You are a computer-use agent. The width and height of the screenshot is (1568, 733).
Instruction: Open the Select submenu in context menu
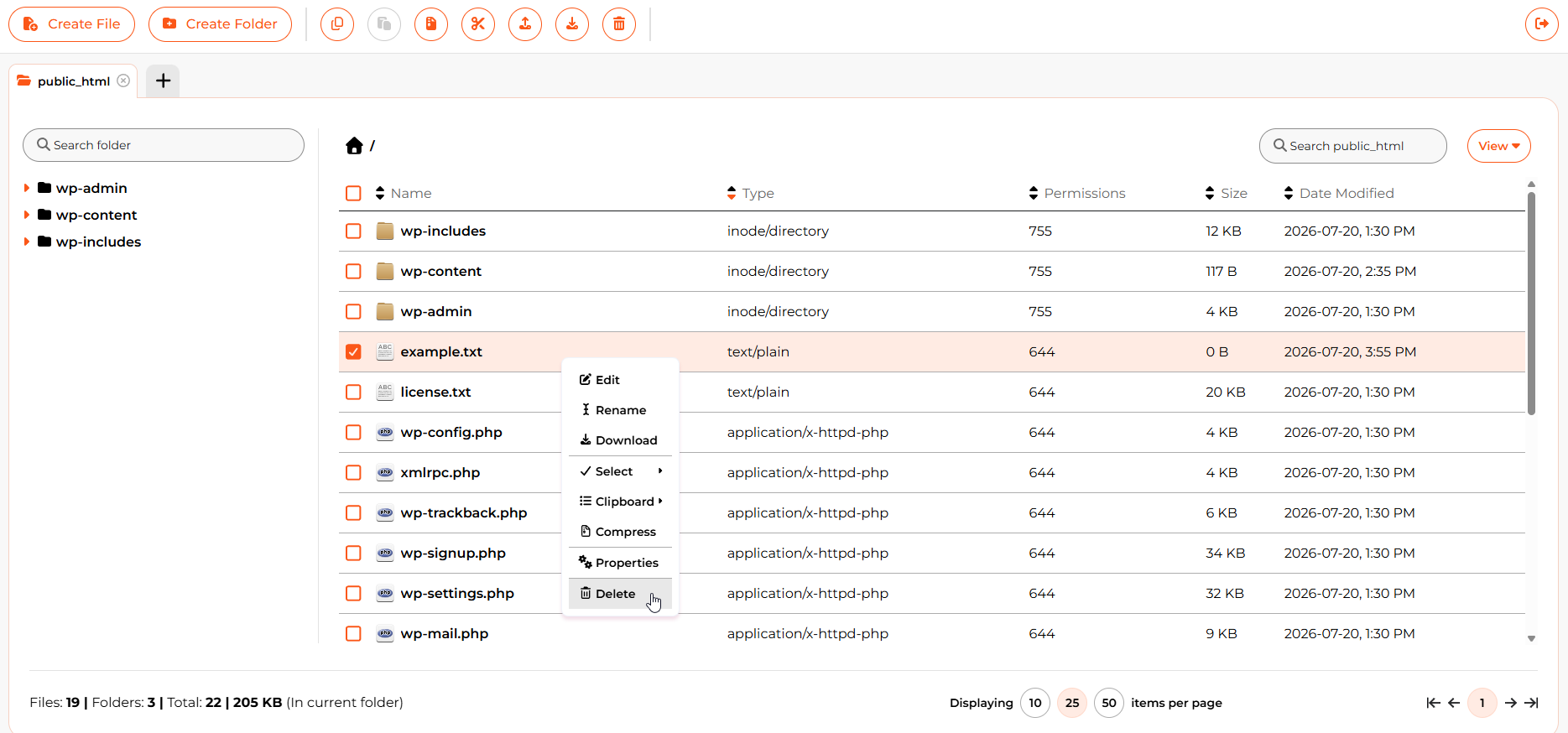[620, 471]
